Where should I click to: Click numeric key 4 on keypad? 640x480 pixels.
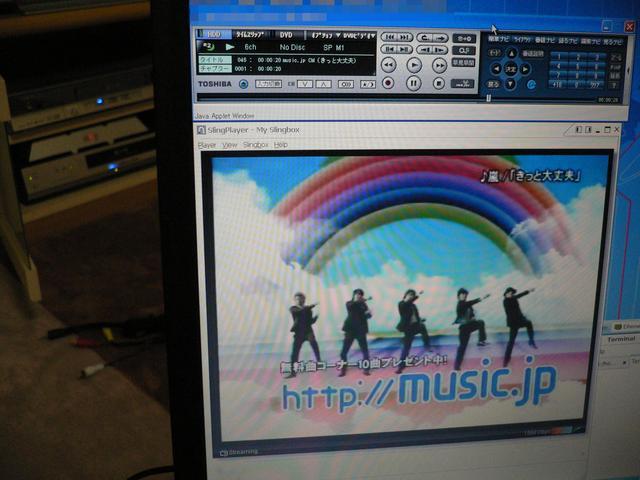coord(558,66)
